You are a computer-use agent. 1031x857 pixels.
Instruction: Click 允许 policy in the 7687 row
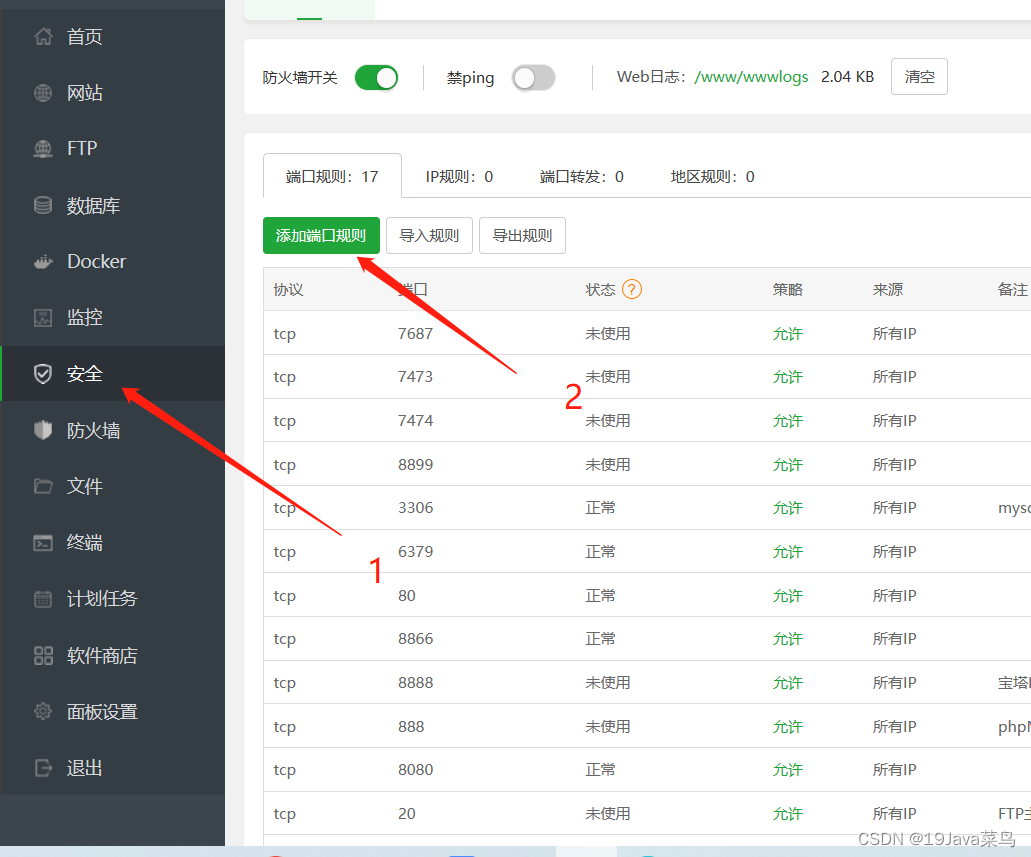787,333
